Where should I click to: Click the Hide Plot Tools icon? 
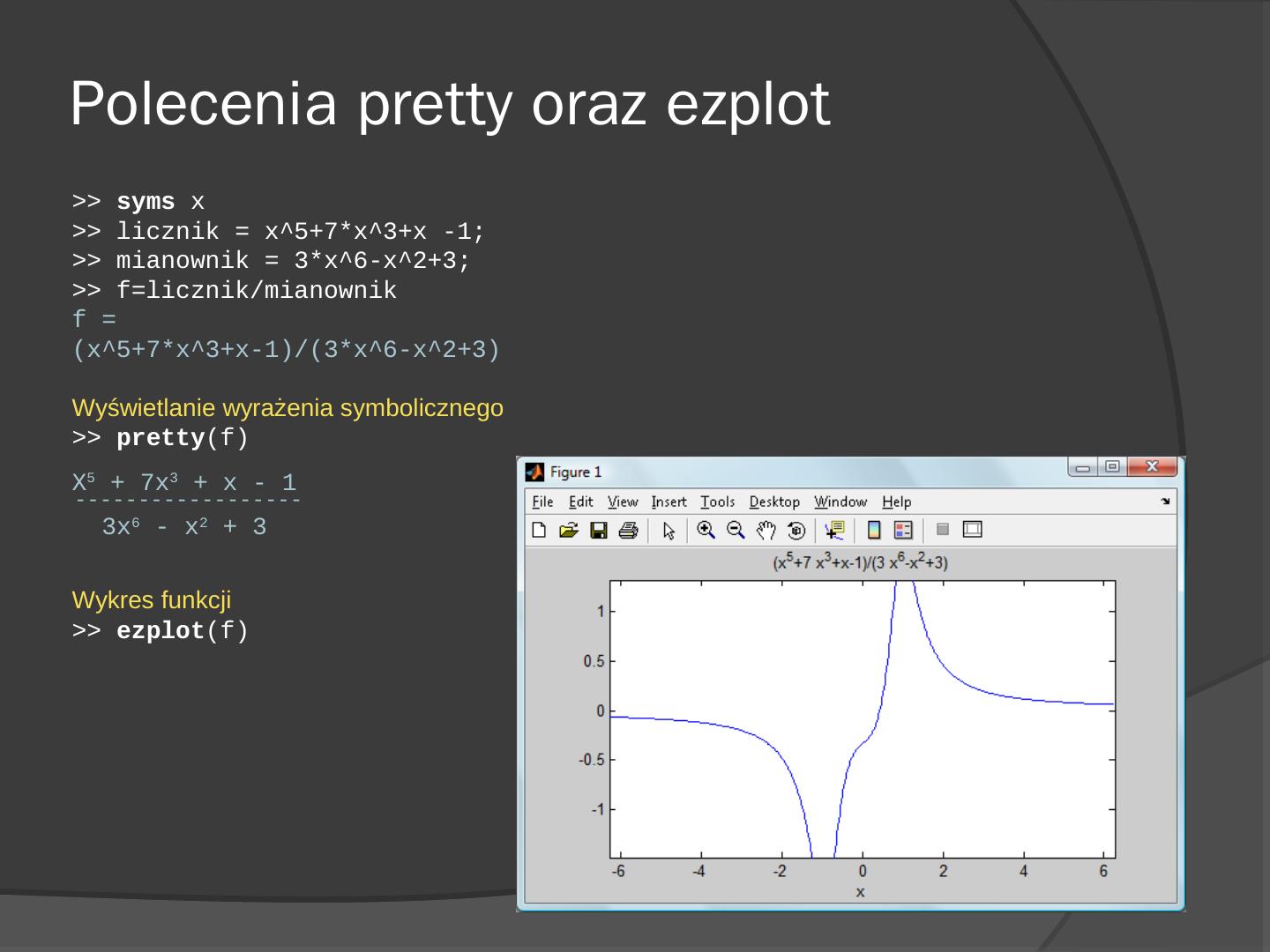(x=942, y=530)
